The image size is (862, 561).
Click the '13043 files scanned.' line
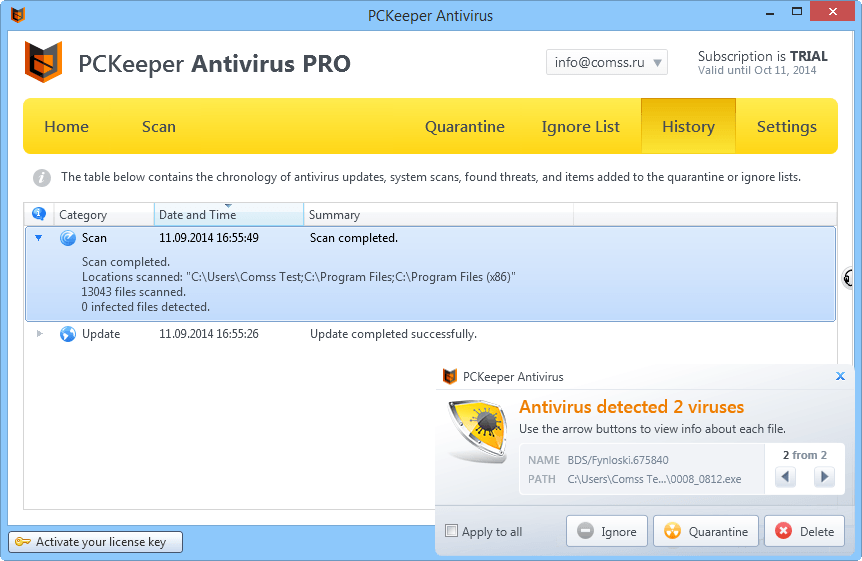(x=134, y=292)
